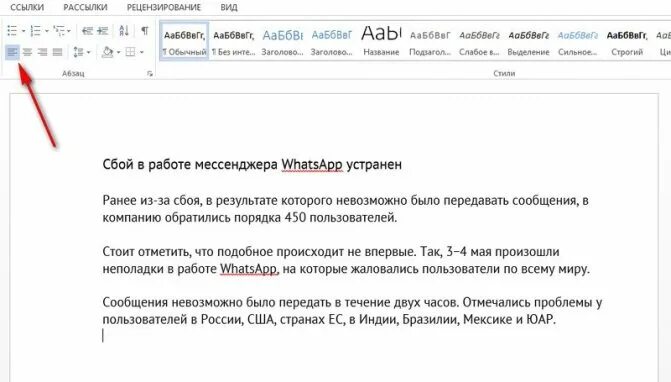The image size is (671, 382).
Task: Justify the text across the width
Action: tap(57, 52)
